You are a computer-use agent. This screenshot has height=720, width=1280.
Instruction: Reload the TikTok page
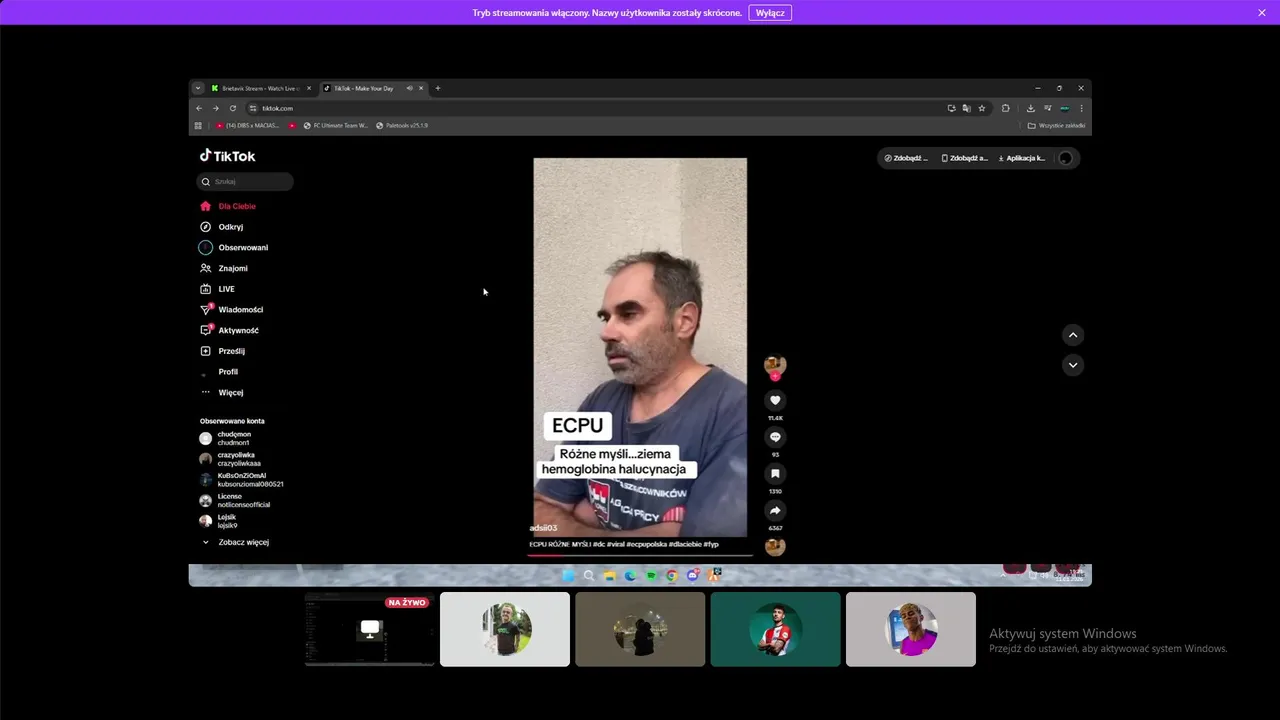233,108
